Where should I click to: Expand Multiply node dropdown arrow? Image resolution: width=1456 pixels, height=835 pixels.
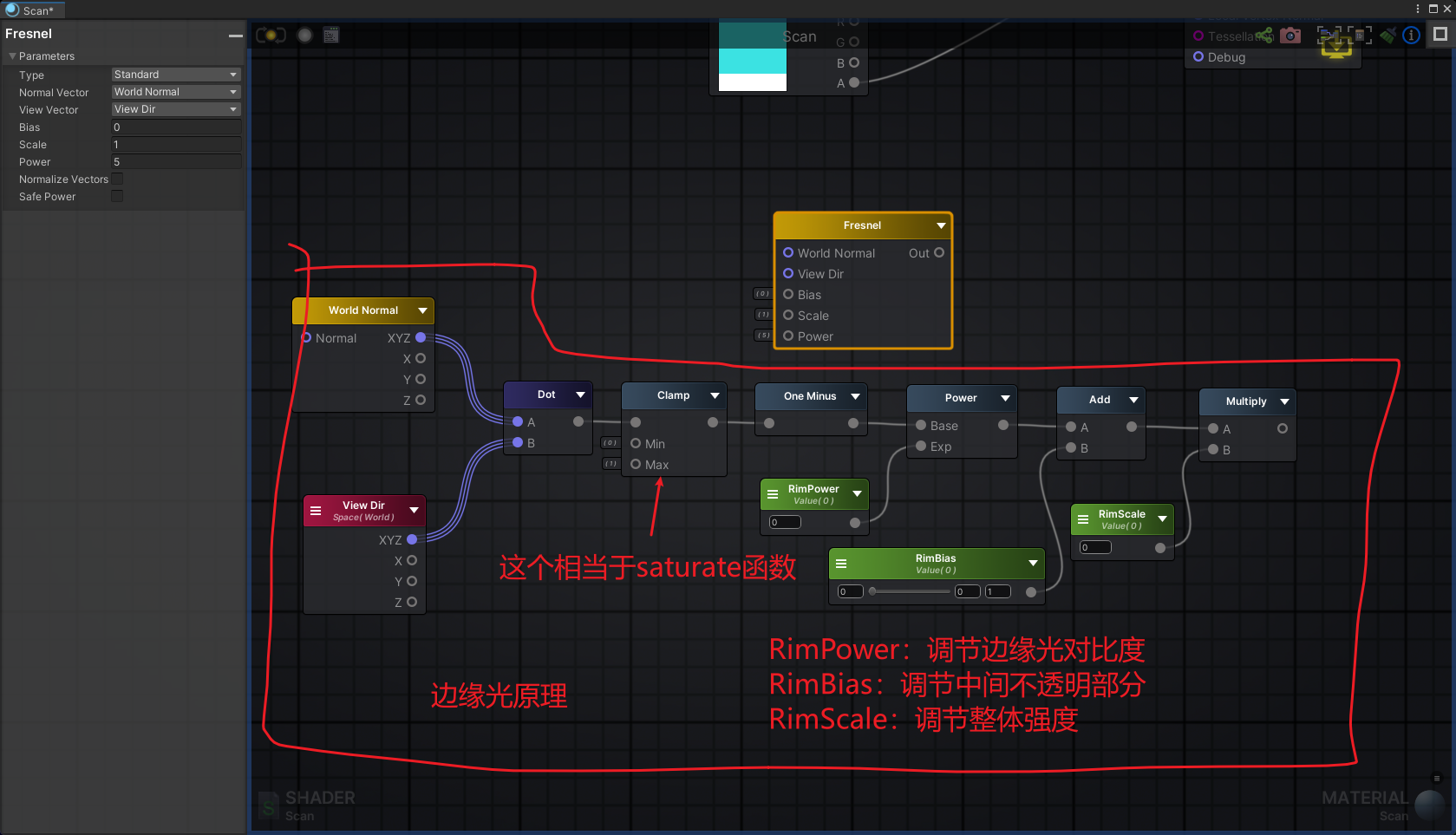(x=1284, y=401)
